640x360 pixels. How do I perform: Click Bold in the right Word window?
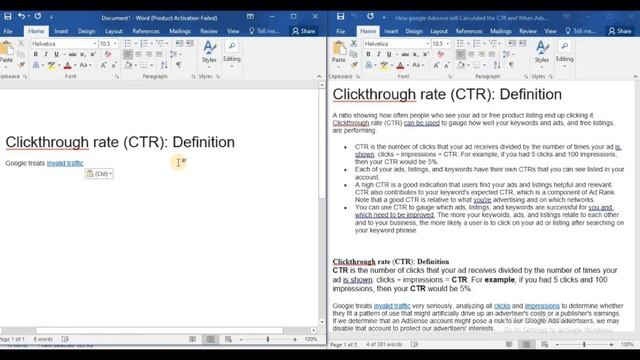click(x=368, y=54)
